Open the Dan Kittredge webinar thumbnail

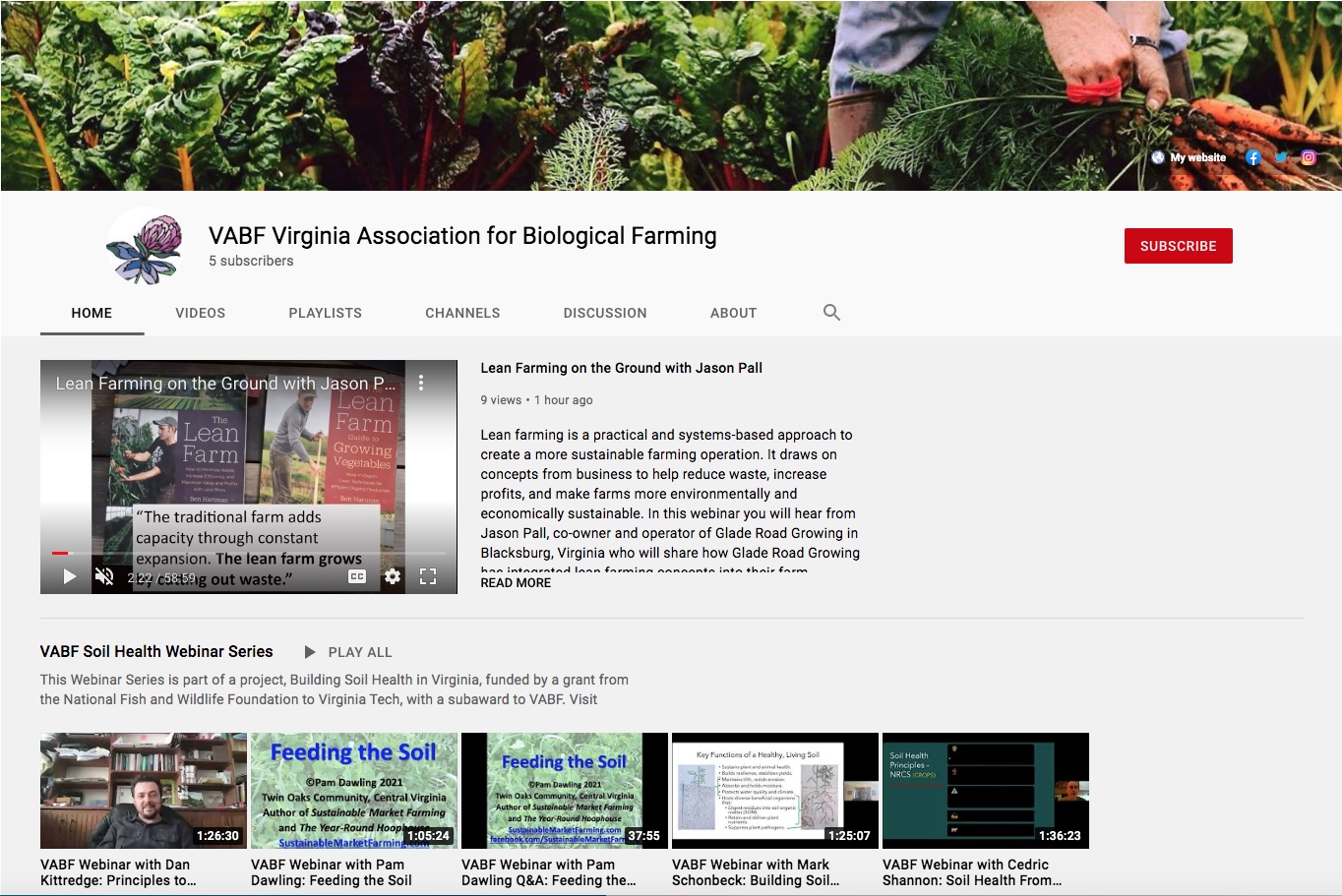point(143,790)
